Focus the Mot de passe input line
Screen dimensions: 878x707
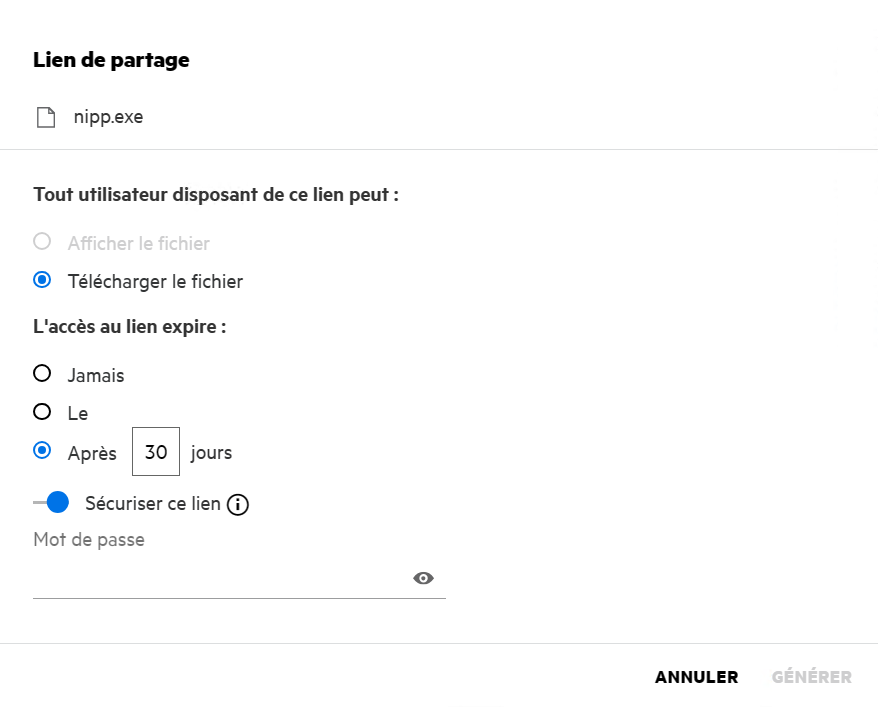tap(220, 579)
